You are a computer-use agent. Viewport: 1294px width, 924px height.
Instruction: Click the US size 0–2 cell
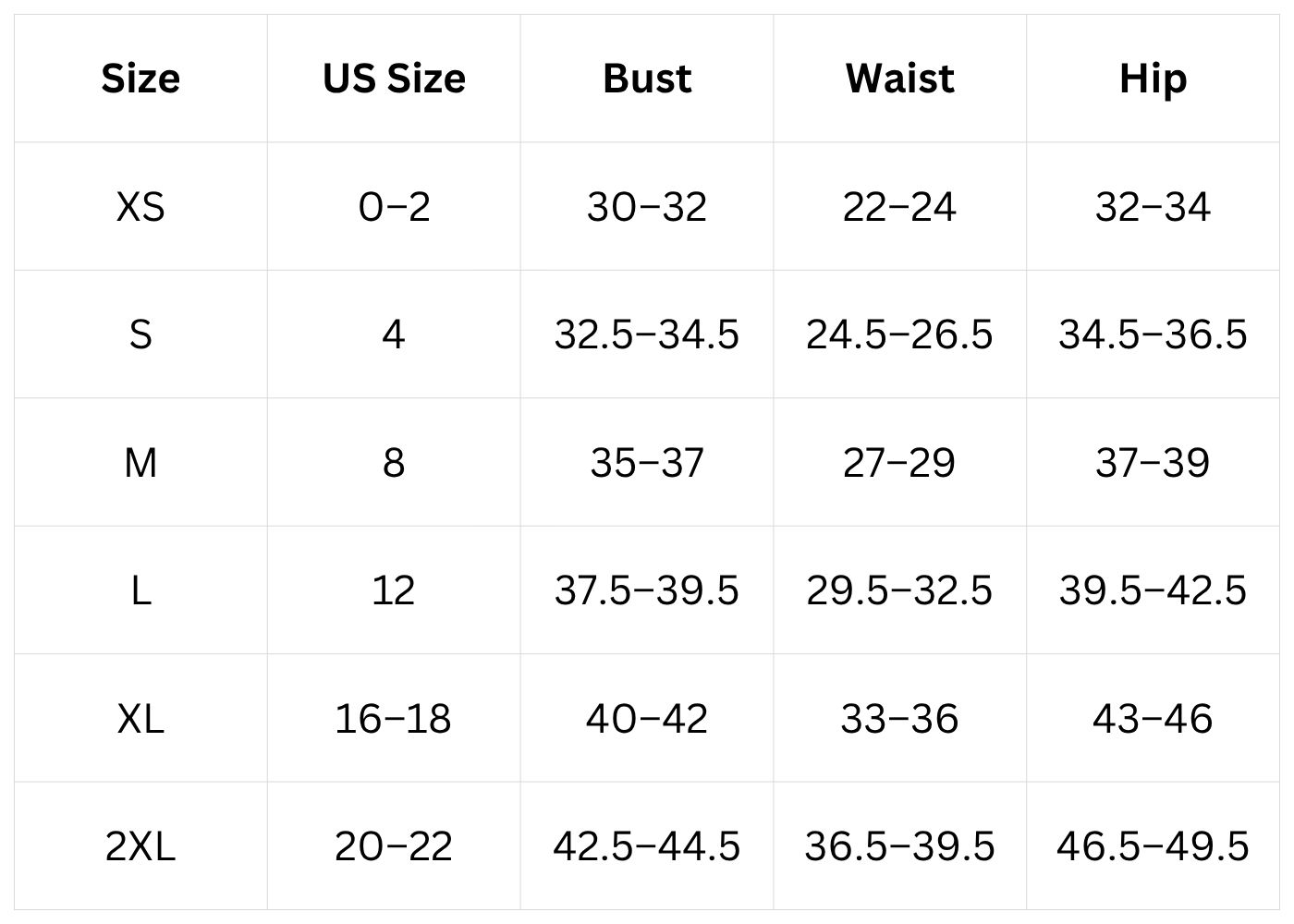click(x=394, y=206)
